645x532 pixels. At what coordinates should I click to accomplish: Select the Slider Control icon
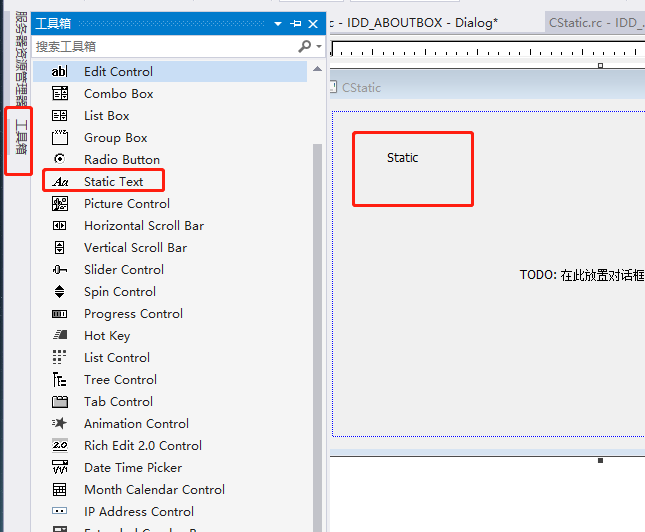[60, 269]
